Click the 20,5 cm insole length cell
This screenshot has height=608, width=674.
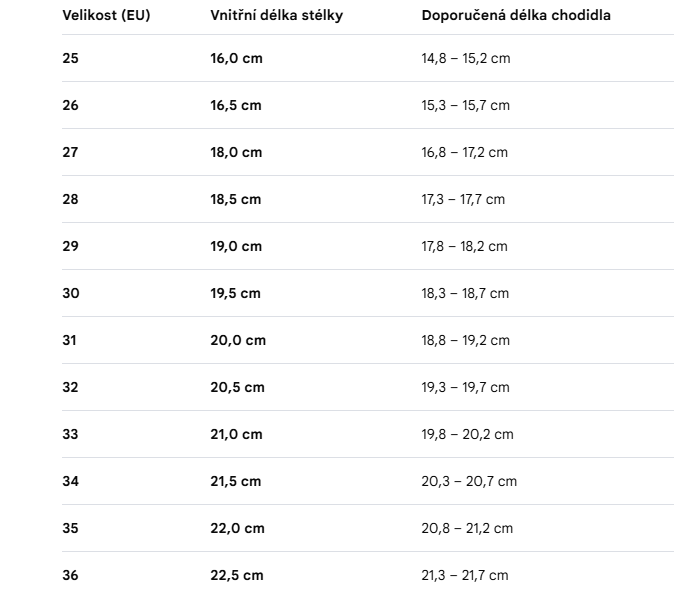[x=237, y=387]
